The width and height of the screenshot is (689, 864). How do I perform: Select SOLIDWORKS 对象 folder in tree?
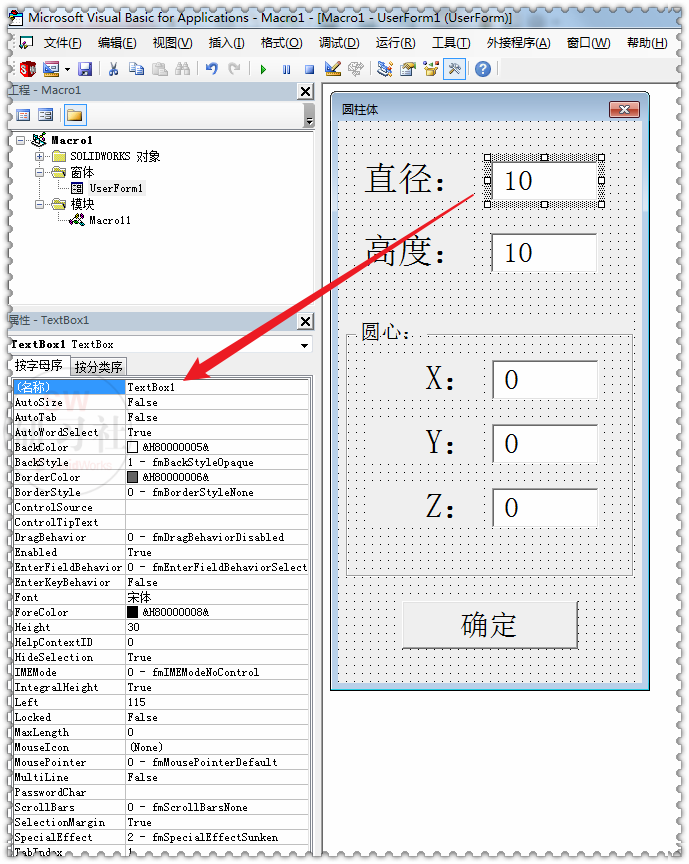coord(115,156)
